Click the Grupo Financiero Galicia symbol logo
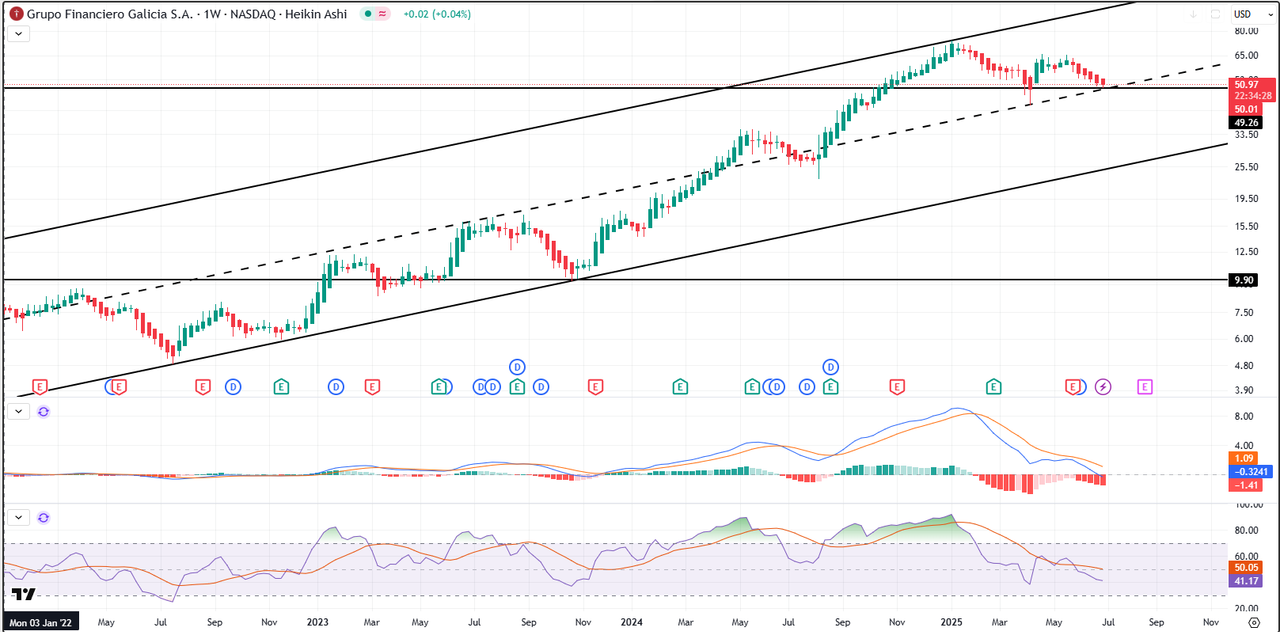1280x632 pixels. coord(16,14)
